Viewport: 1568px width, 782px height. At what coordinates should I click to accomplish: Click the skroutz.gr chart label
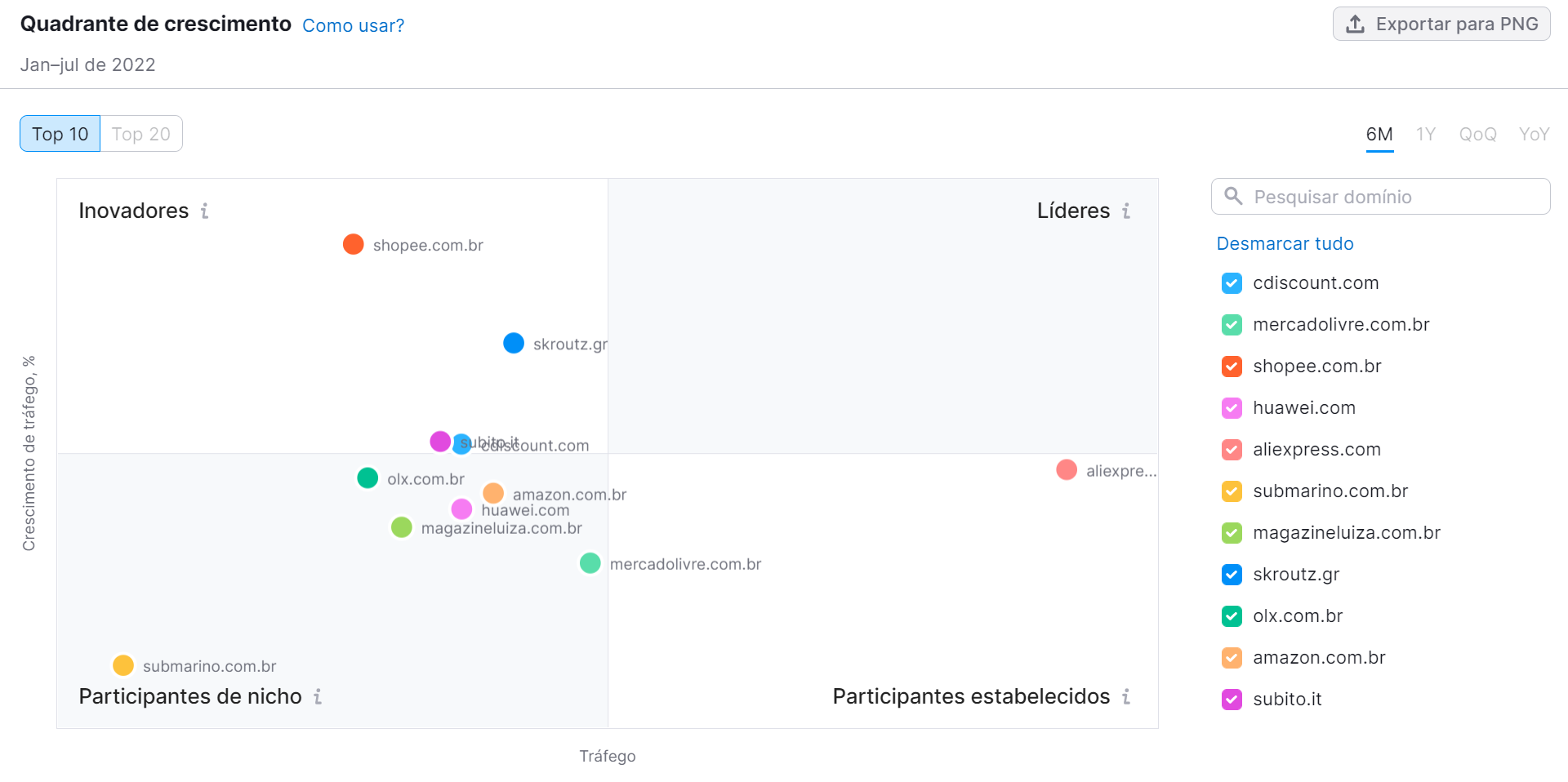[570, 344]
